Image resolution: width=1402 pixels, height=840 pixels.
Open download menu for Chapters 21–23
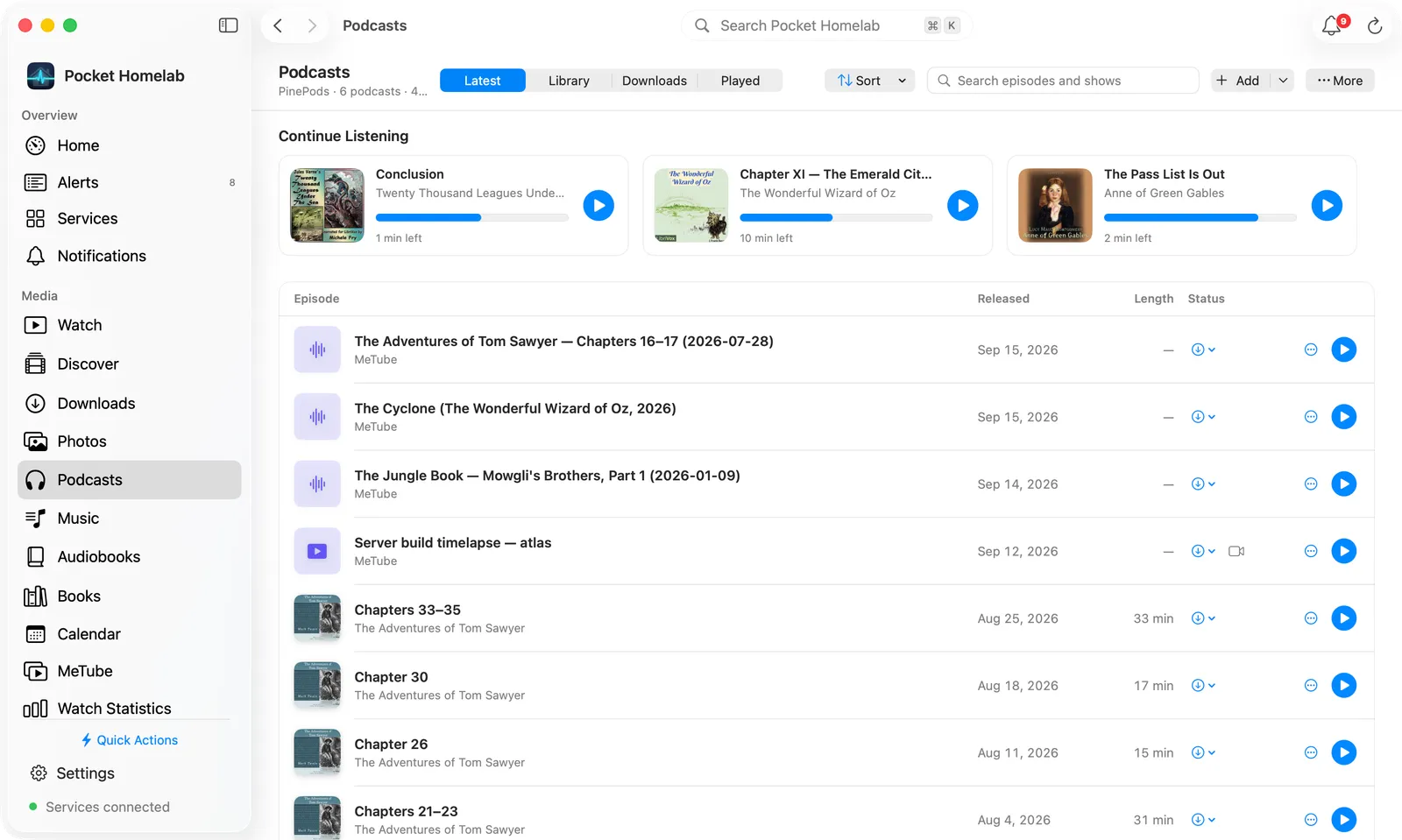point(1203,820)
